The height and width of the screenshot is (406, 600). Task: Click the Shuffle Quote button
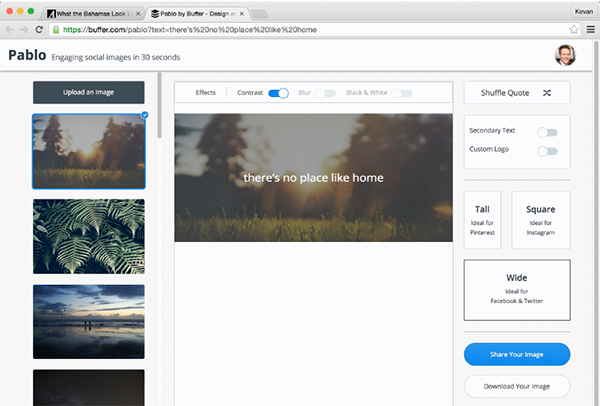coord(517,93)
